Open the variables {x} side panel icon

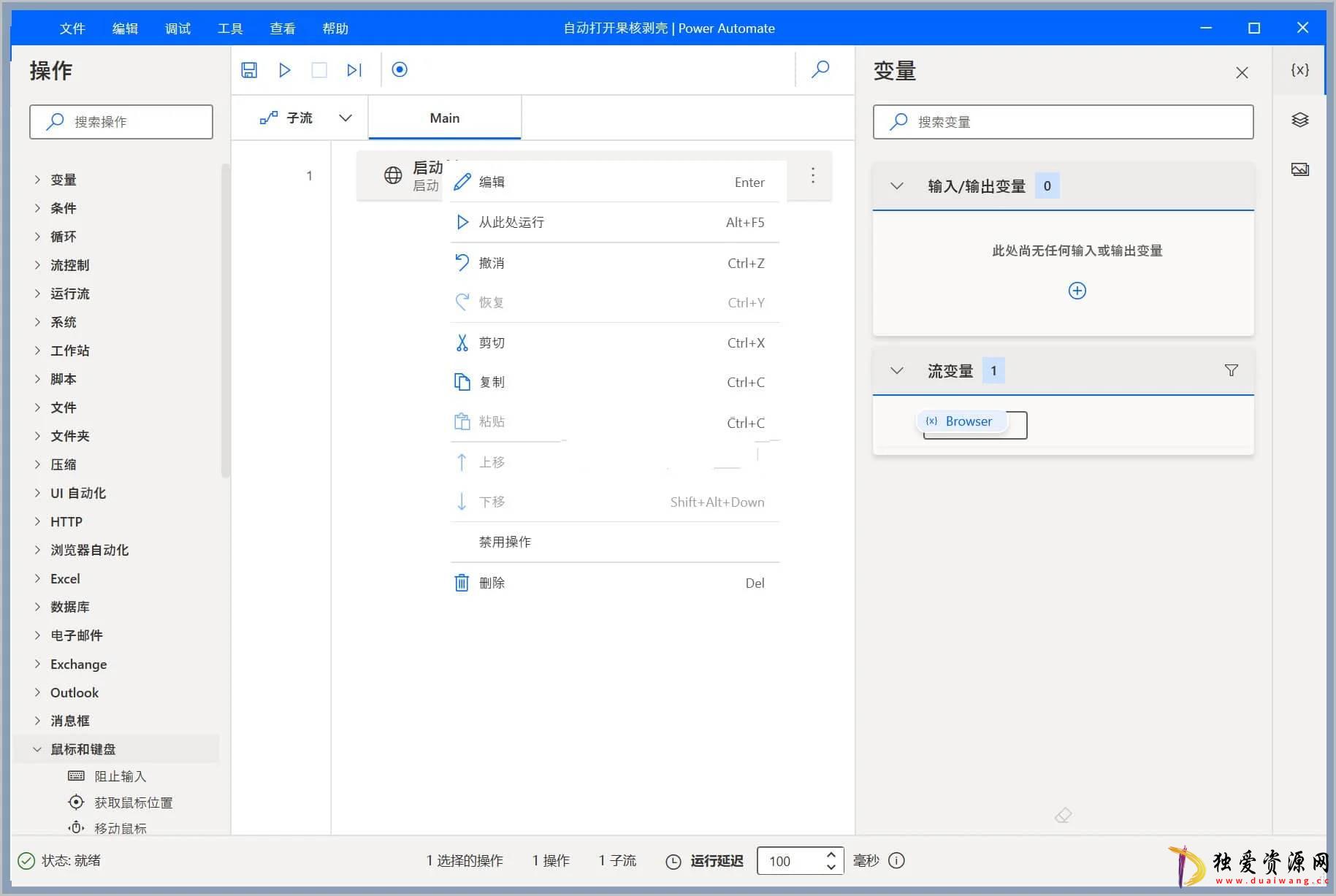pos(1299,69)
